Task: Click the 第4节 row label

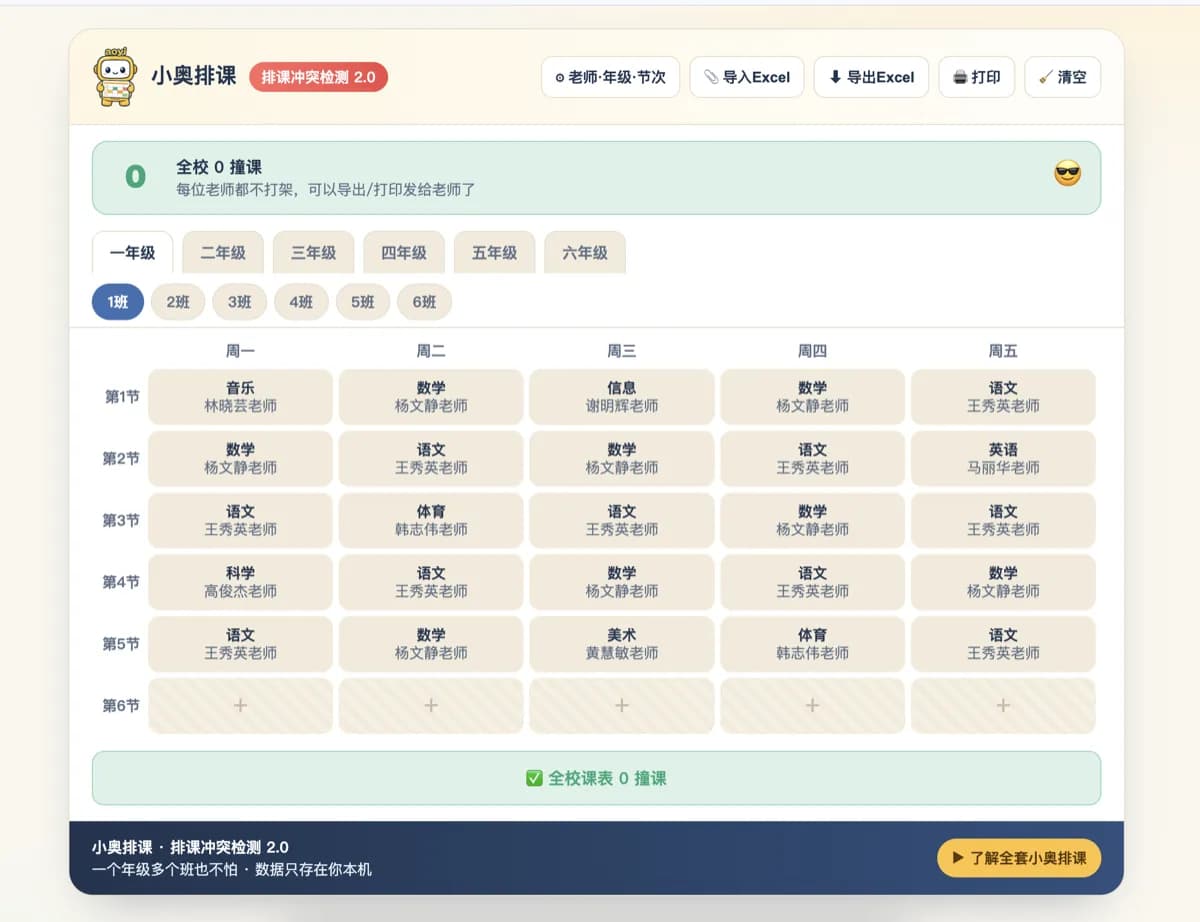Action: 122,582
